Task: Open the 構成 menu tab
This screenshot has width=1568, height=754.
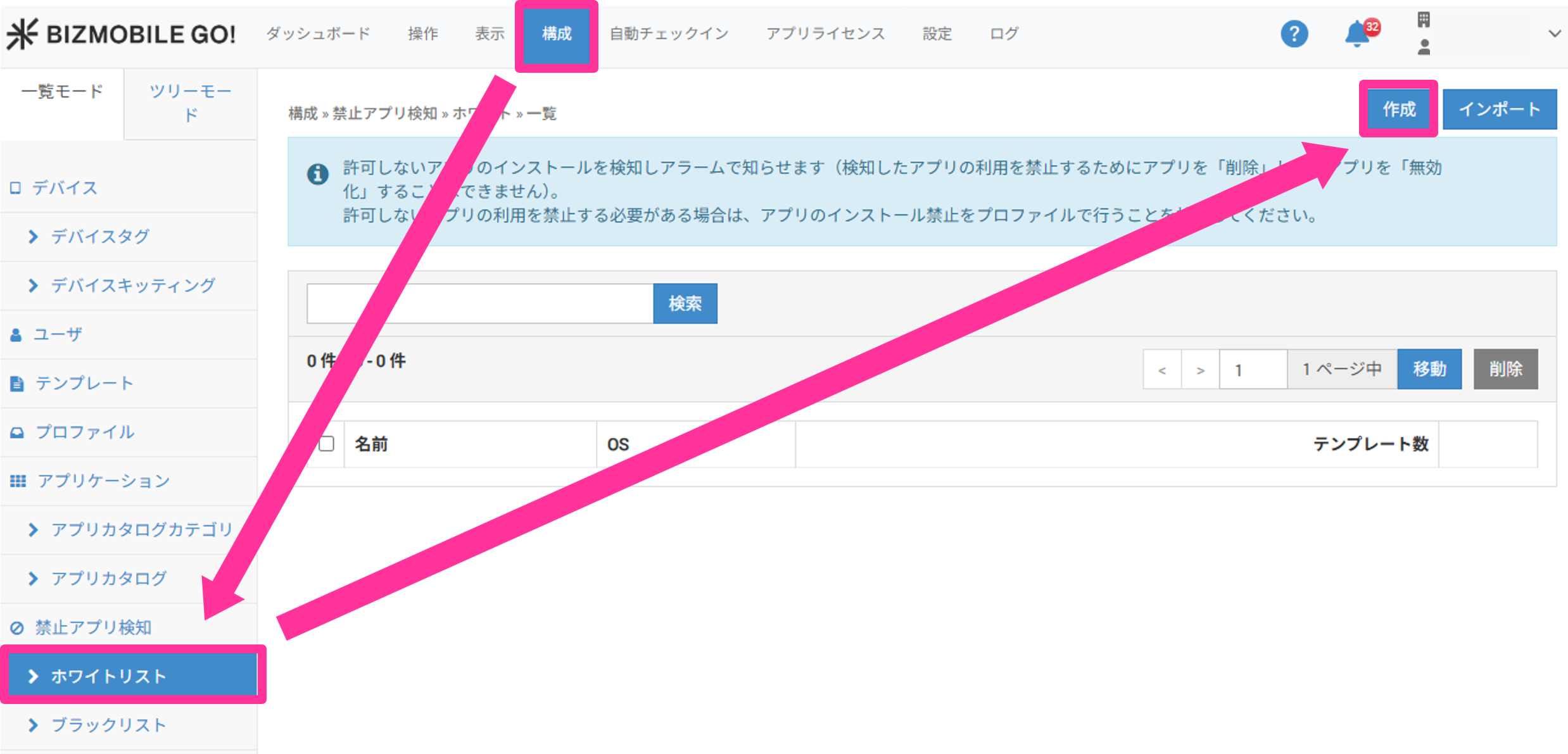Action: coord(557,34)
